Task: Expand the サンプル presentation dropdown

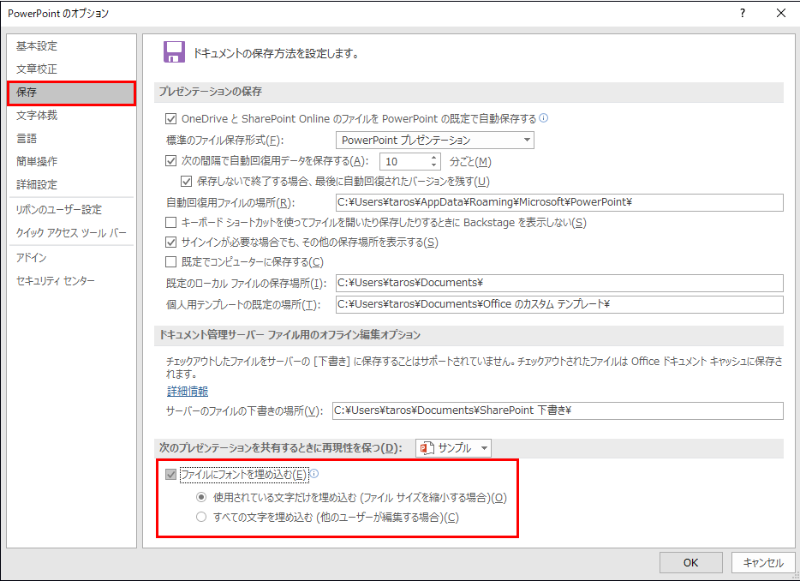Action: (x=485, y=448)
